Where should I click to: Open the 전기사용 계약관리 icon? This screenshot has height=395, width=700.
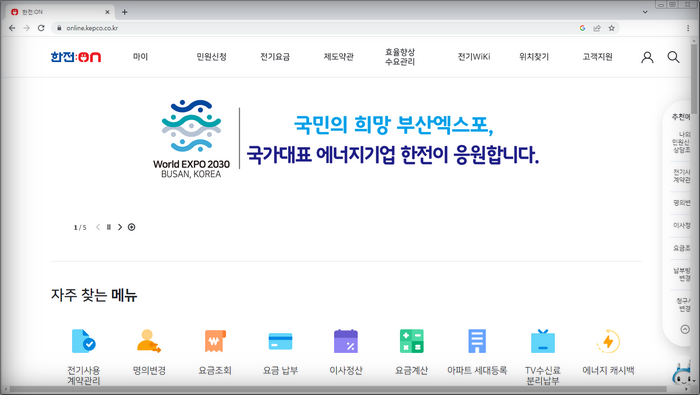coord(83,341)
